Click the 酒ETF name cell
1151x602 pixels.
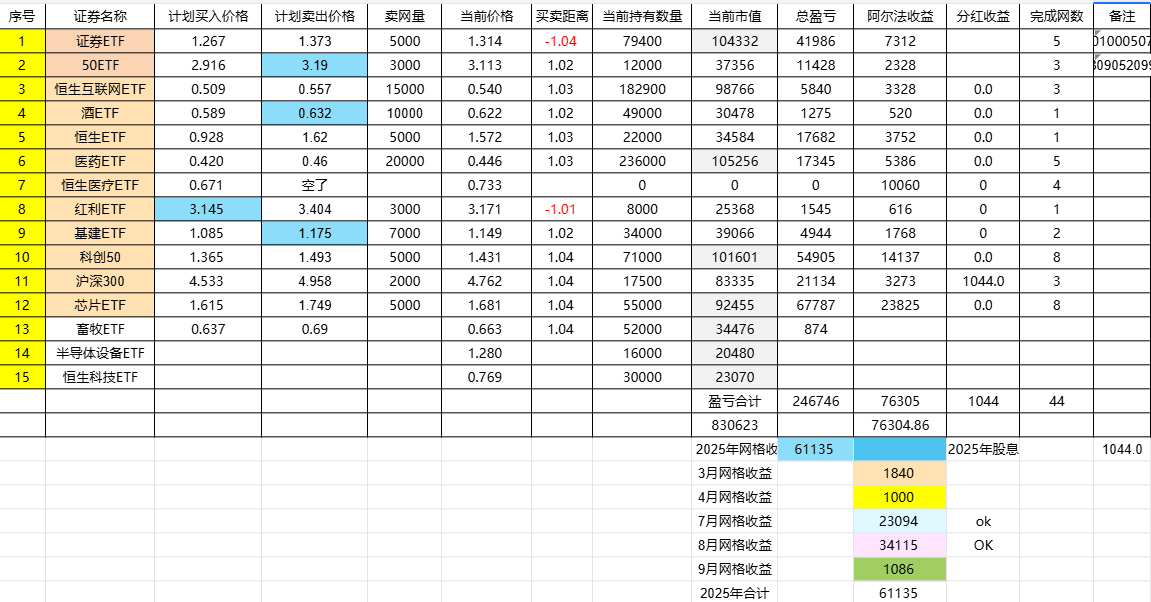[100, 113]
